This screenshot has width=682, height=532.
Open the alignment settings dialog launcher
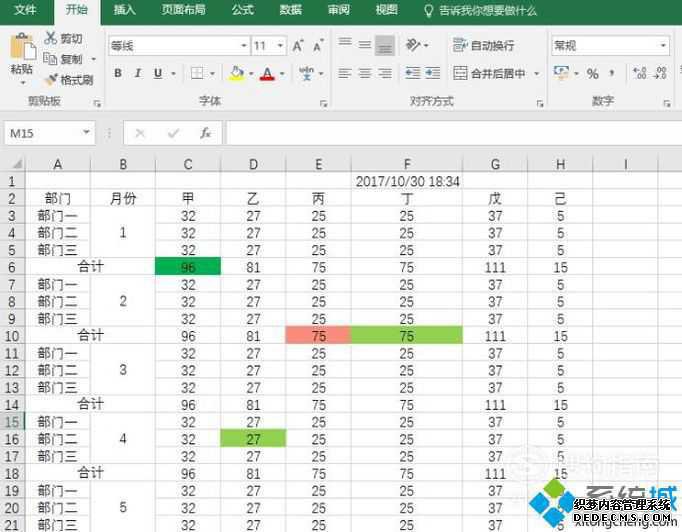pyautogui.click(x=540, y=104)
